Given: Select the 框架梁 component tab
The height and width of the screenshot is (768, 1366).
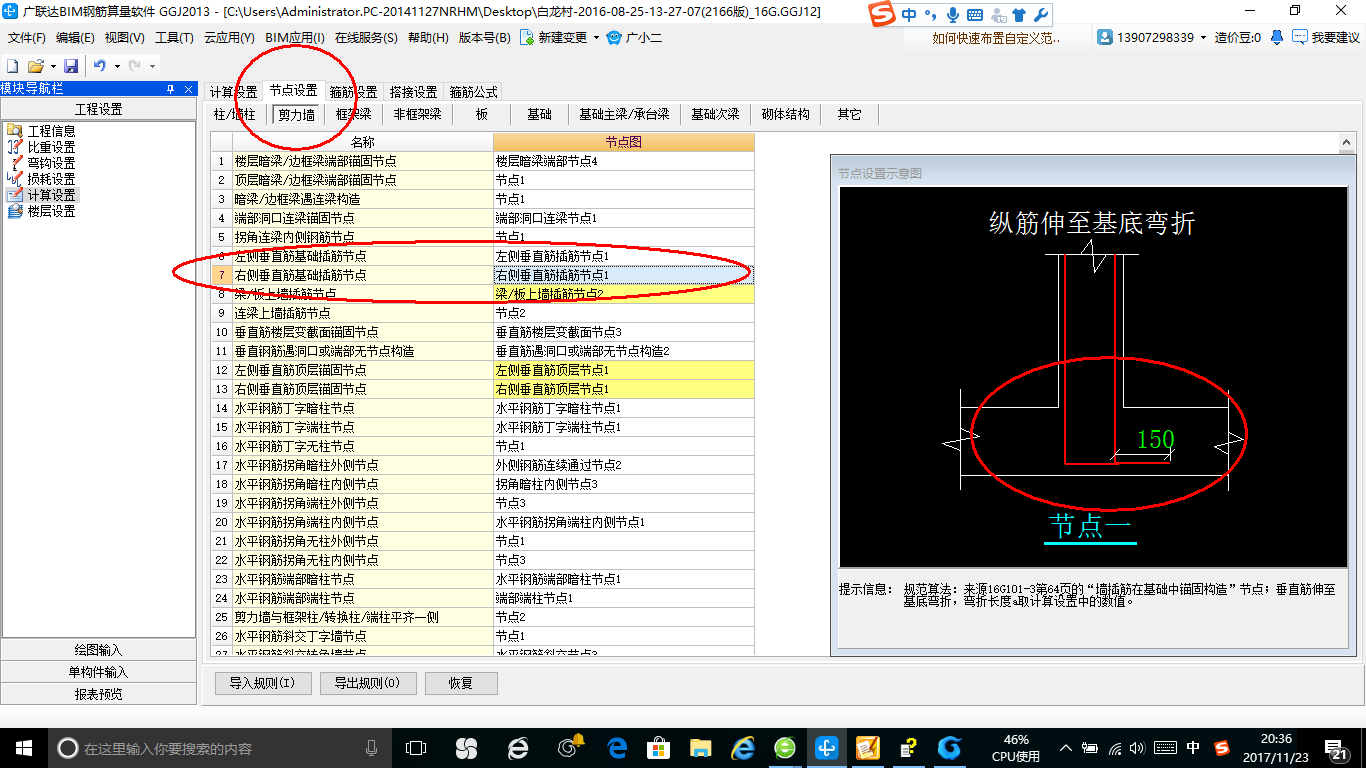Looking at the screenshot, I should pos(353,115).
